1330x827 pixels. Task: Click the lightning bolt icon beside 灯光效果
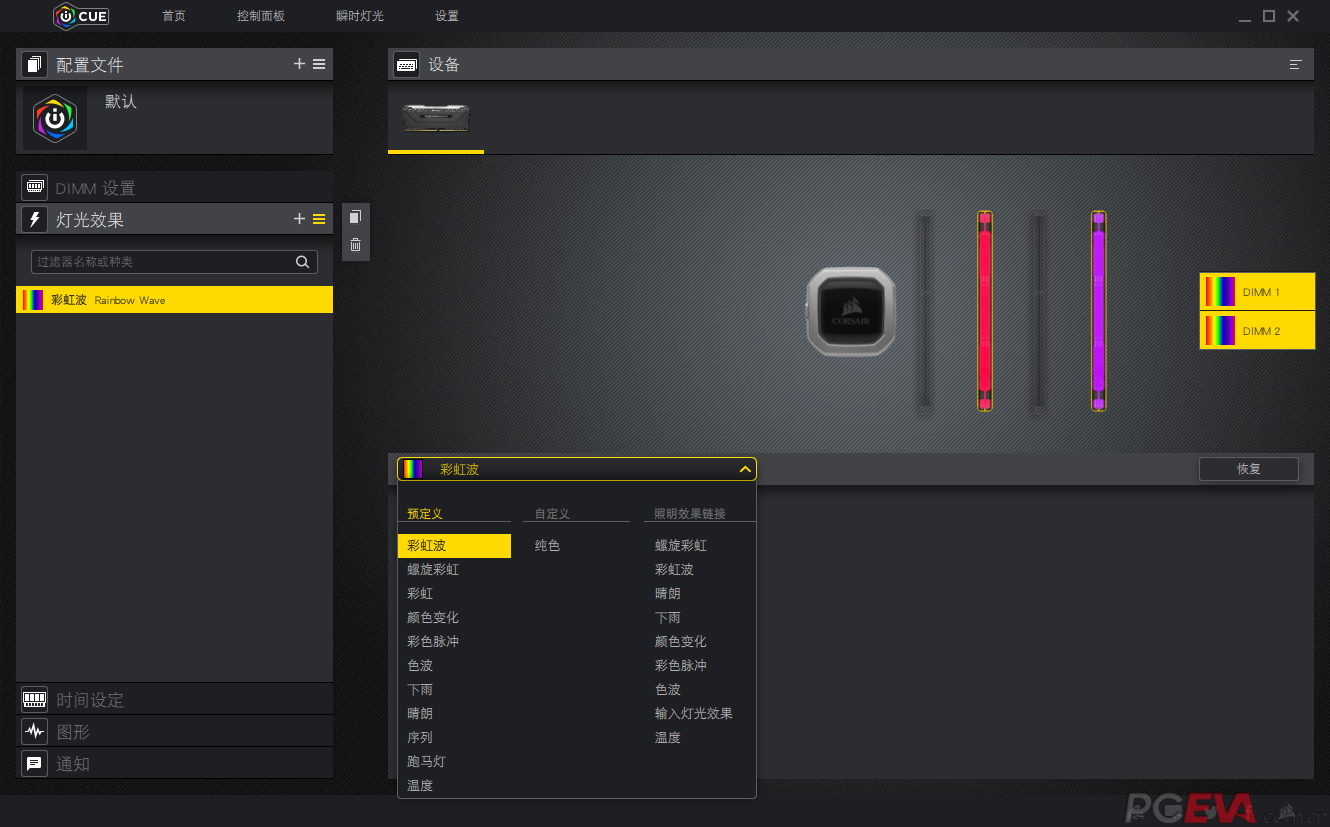click(33, 219)
